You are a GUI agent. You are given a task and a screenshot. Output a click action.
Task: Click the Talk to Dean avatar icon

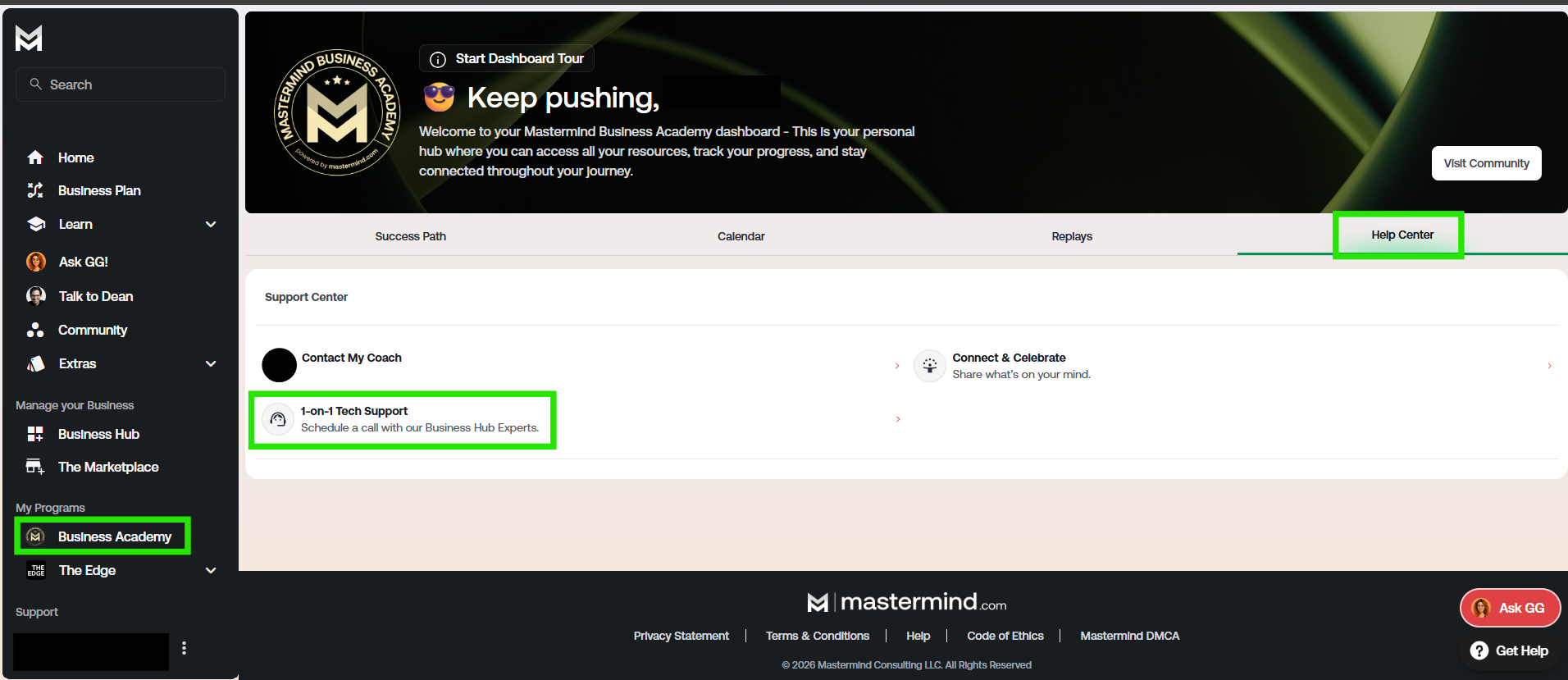[x=36, y=296]
